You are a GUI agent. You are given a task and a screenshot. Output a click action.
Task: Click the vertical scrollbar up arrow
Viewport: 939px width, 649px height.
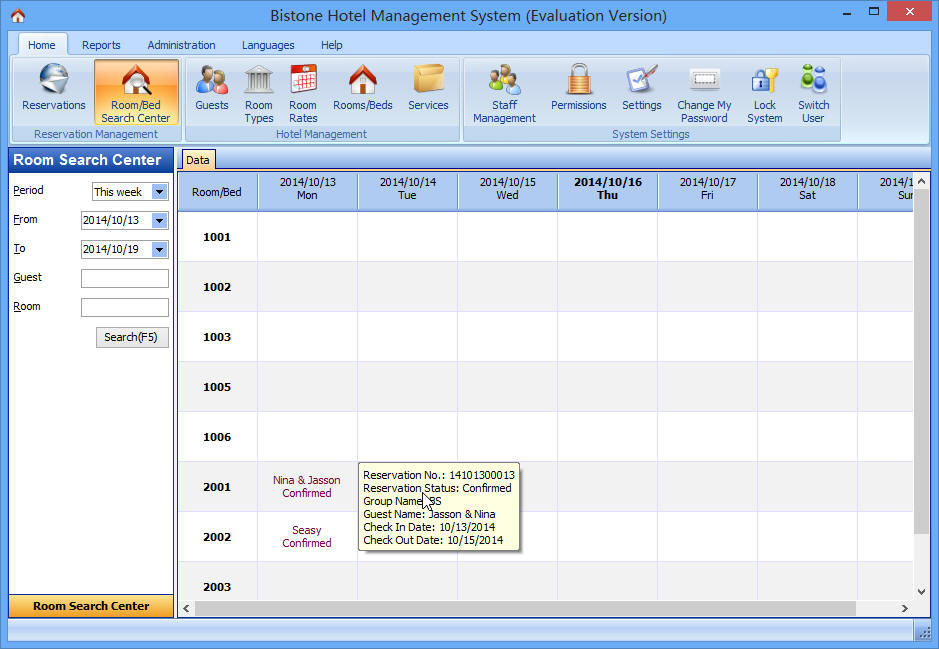(x=921, y=181)
